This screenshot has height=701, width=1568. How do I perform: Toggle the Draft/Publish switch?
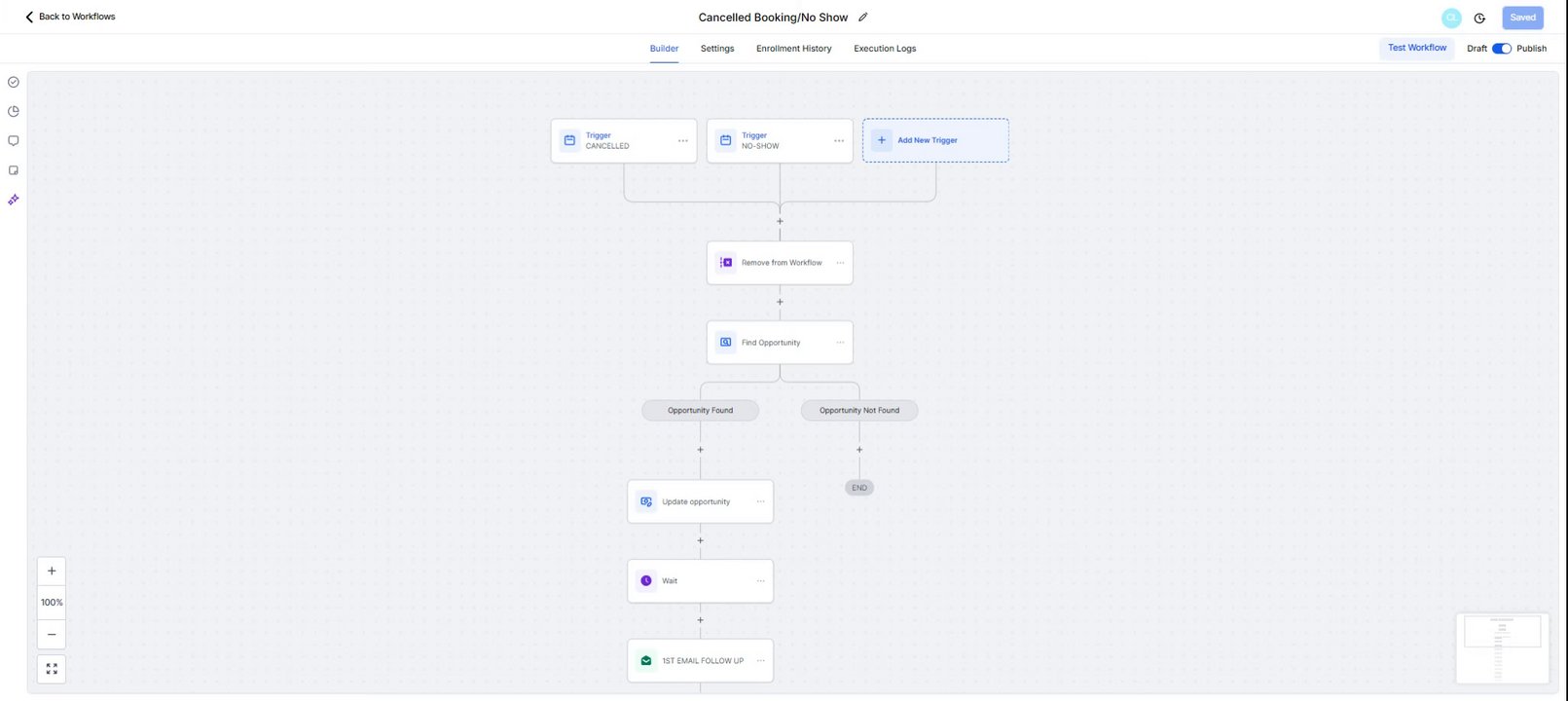pyautogui.click(x=1501, y=49)
